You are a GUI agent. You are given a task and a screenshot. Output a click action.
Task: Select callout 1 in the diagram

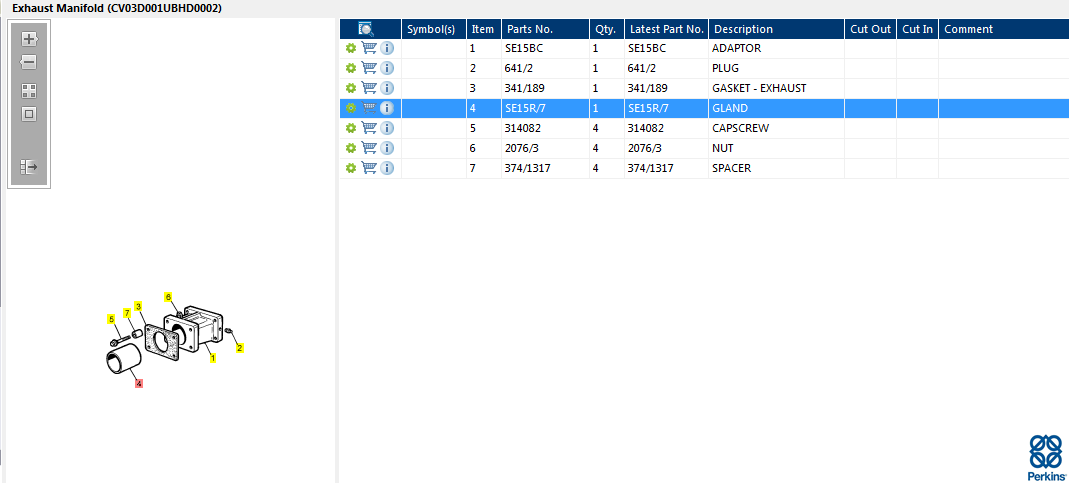[213, 357]
